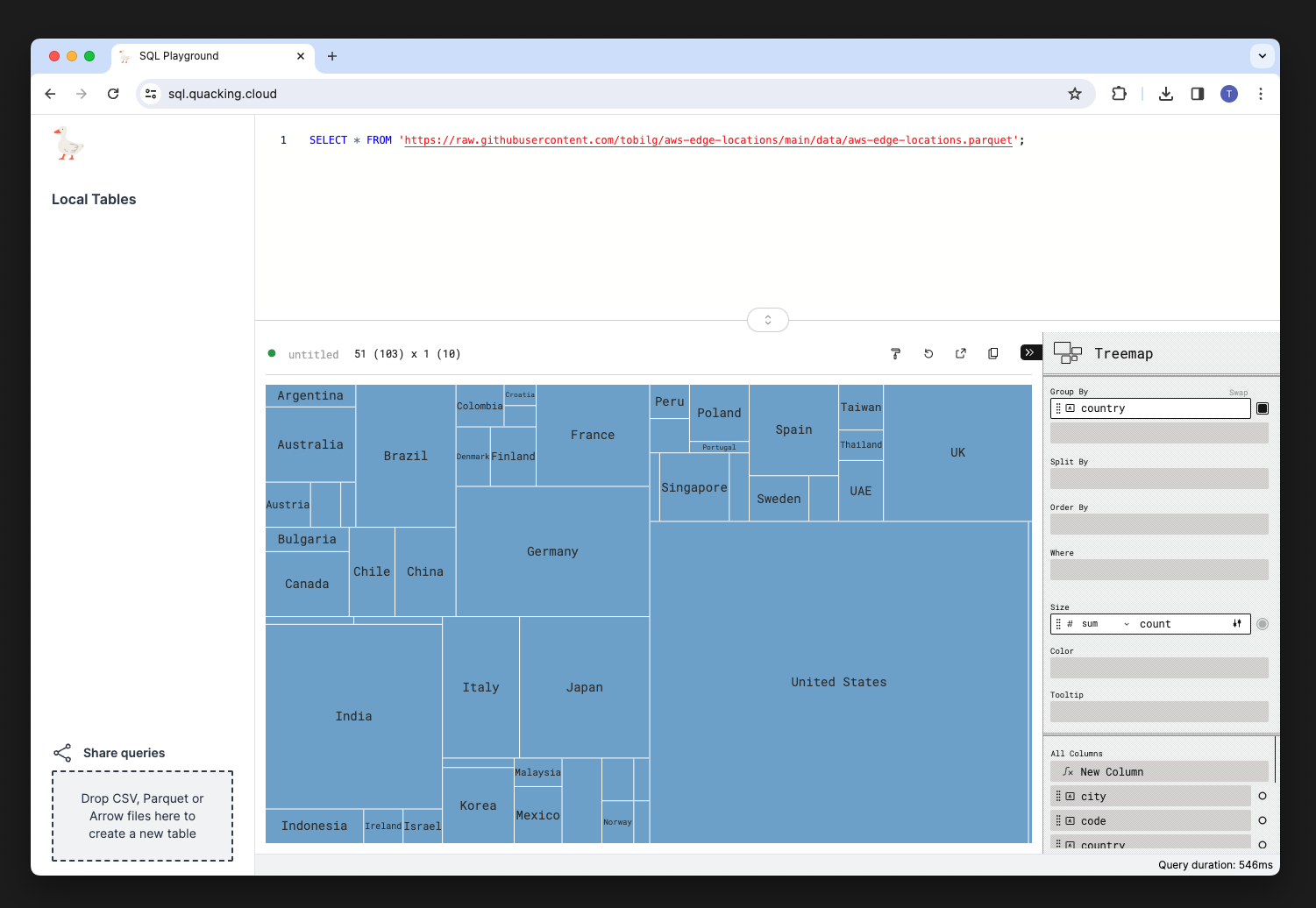
Task: Activate the code column circle toggle
Action: (x=1263, y=820)
